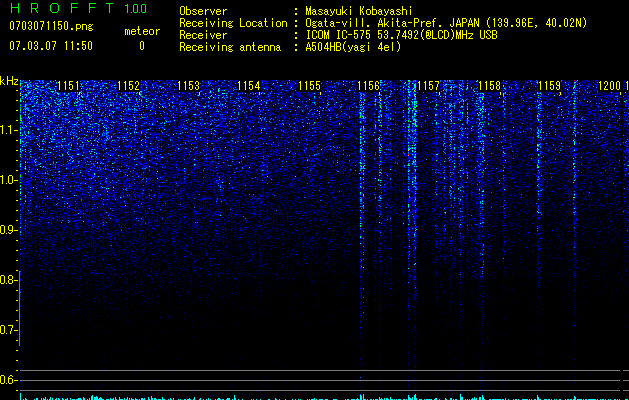Click the 1157 time marker
The image size is (629, 400).
click(429, 86)
